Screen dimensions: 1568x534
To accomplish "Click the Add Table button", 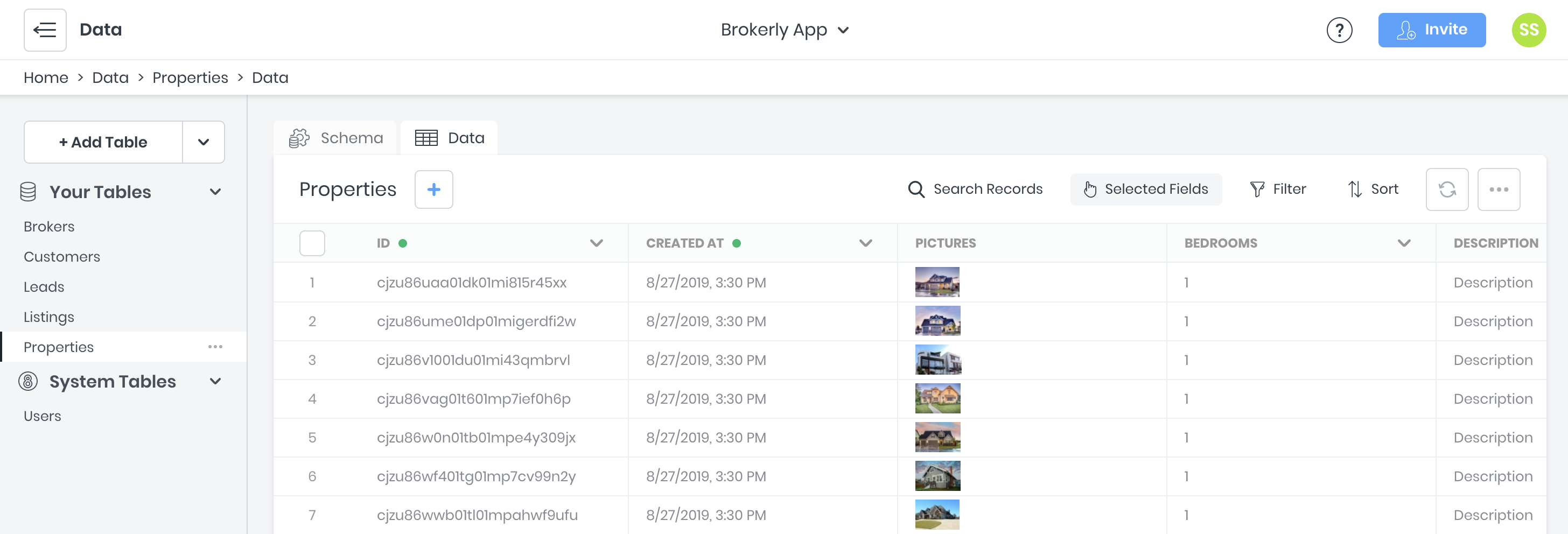I will click(x=103, y=142).
